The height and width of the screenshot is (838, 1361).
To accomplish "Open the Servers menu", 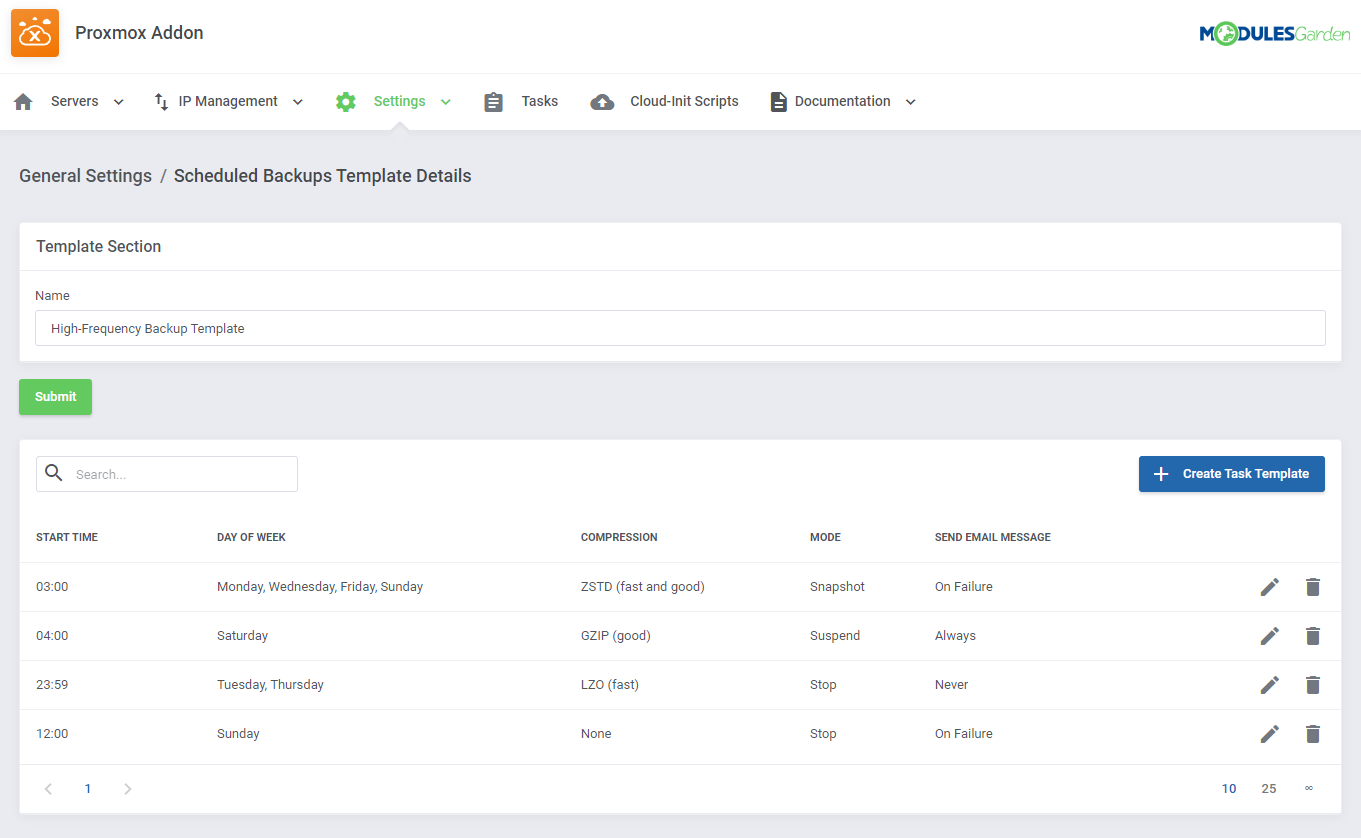I will (75, 101).
